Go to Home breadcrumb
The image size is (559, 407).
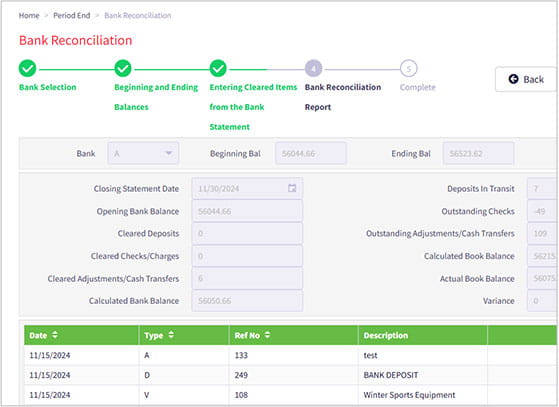click(x=29, y=15)
